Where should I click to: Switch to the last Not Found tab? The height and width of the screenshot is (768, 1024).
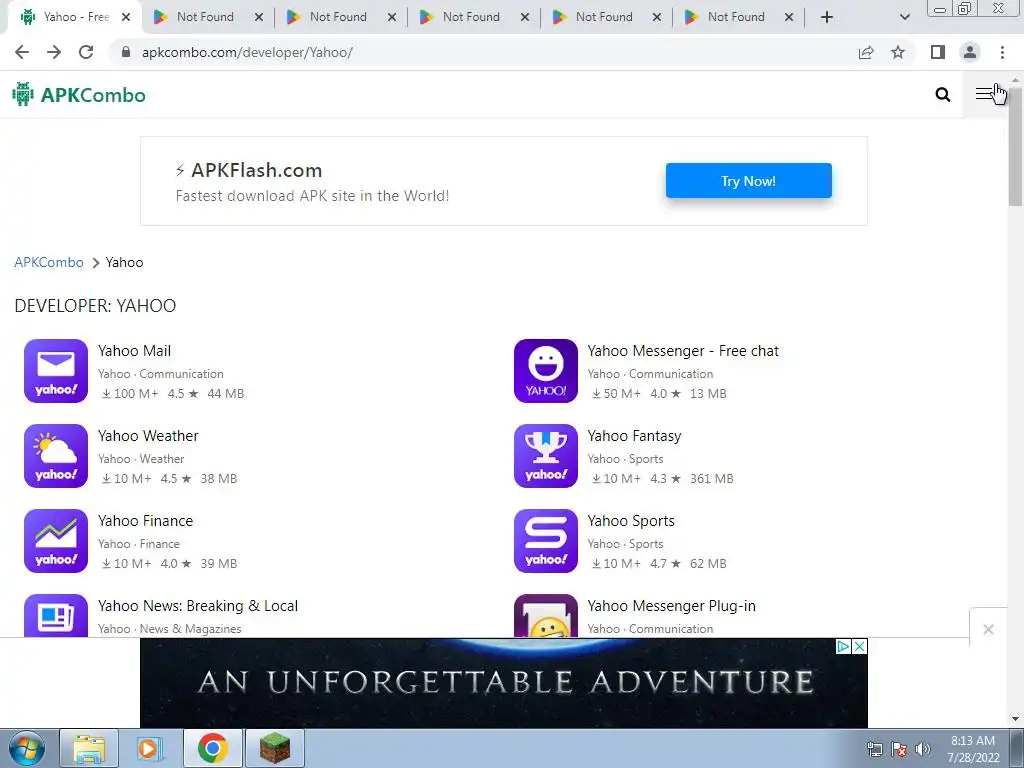pyautogui.click(x=736, y=17)
